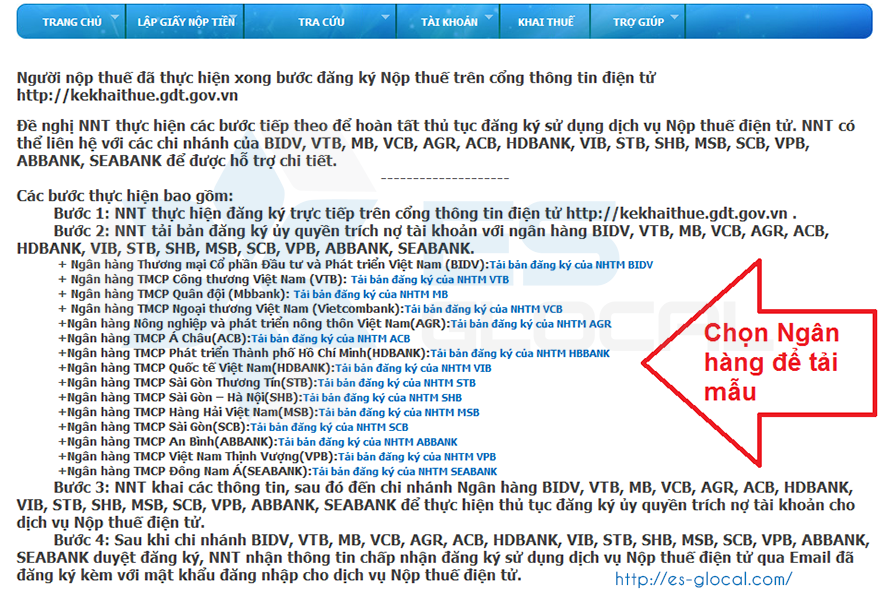This screenshot has height=597, width=880.
Task: Select the paragraph starting 'Người nộp thuế đã thực hiện'
Action: click(x=336, y=86)
